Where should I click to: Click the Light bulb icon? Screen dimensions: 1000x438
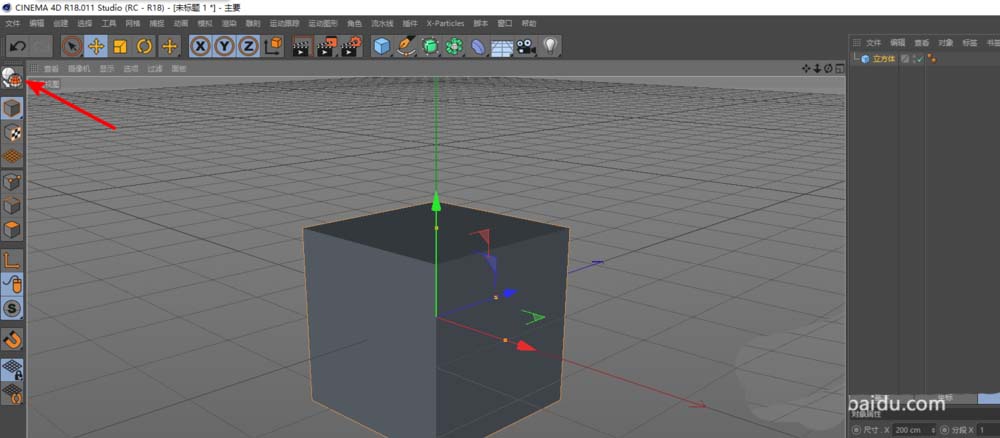[x=550, y=46]
